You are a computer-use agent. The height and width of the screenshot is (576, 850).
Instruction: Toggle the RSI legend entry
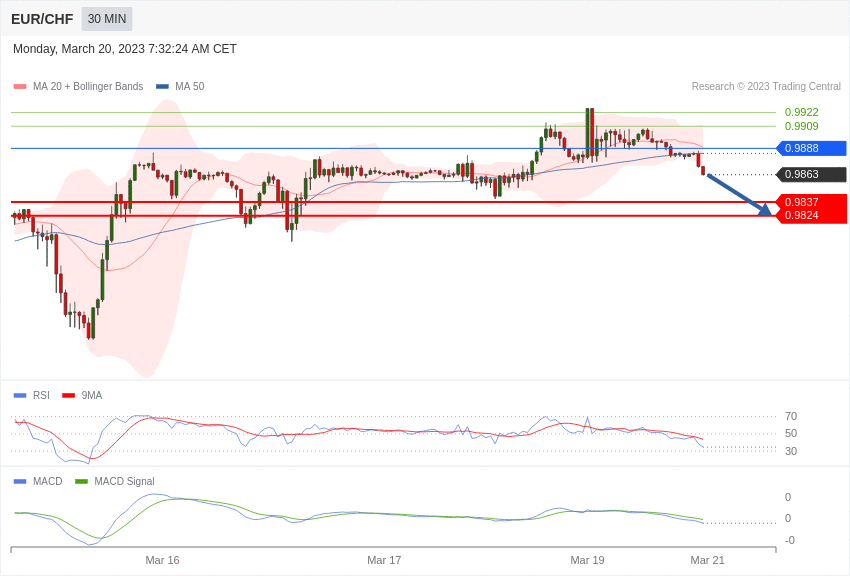click(x=31, y=396)
